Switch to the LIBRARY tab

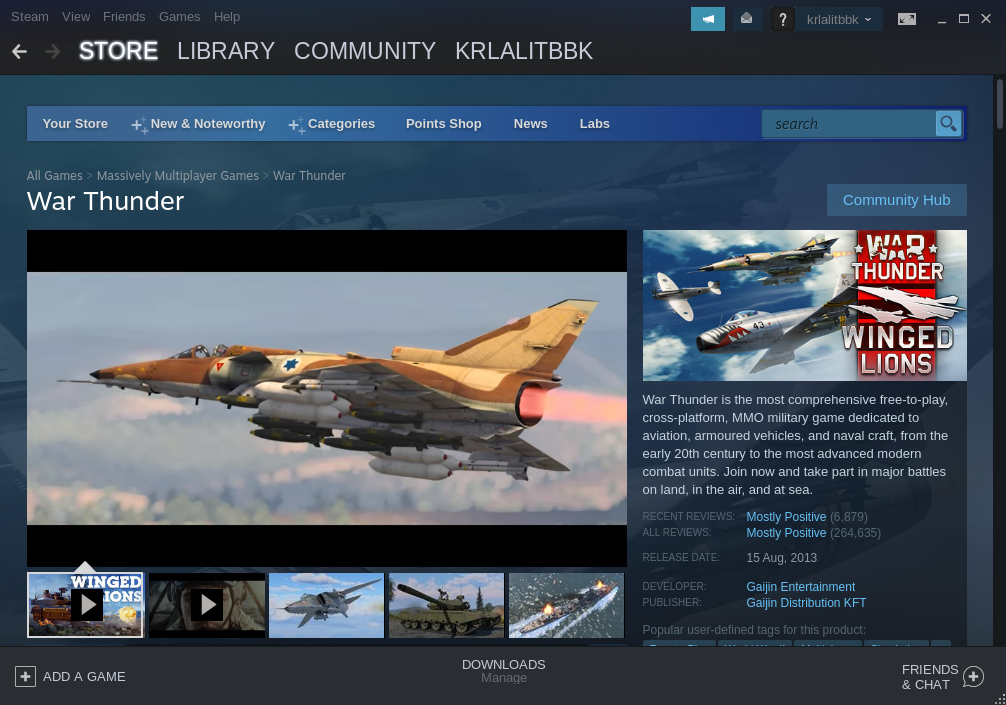coord(226,51)
